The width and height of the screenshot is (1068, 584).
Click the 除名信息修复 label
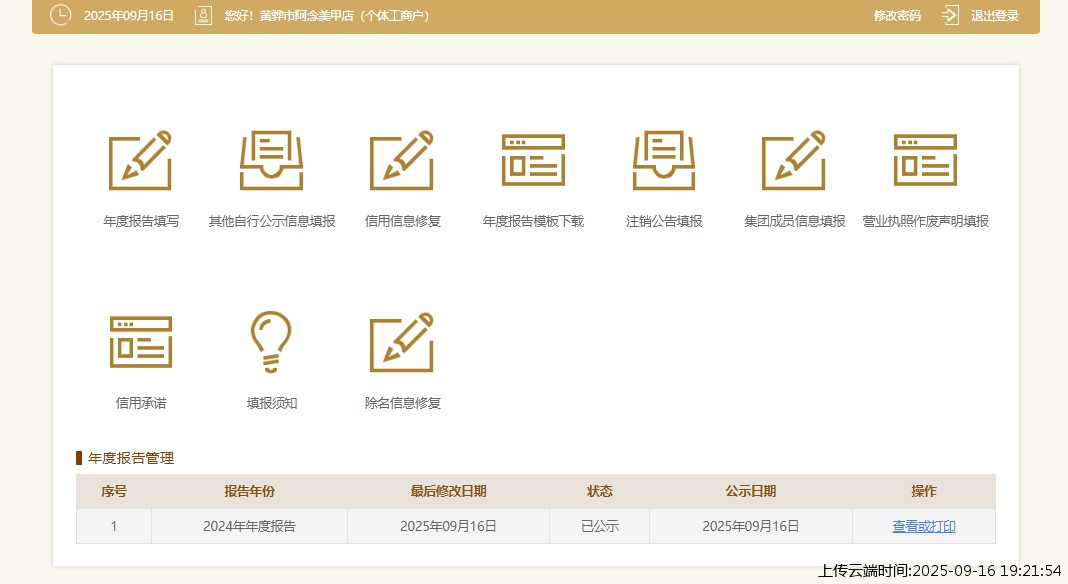403,403
